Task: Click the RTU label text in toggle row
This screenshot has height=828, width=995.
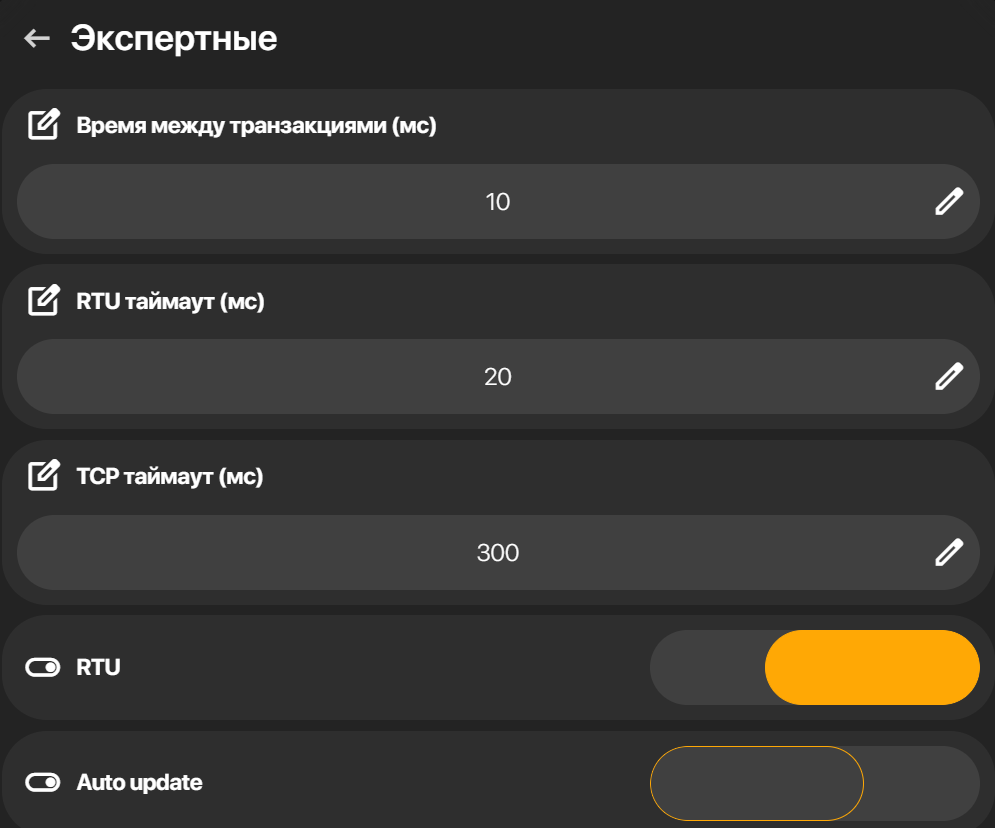Action: (x=98, y=667)
